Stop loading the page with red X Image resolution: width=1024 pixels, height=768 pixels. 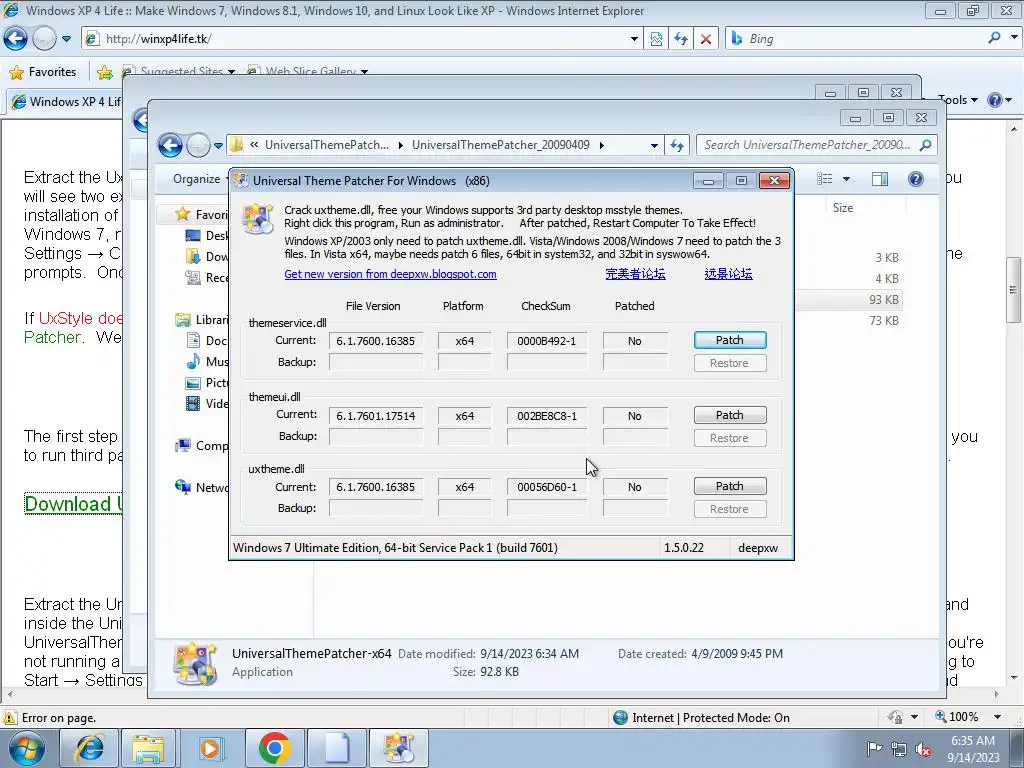pyautogui.click(x=706, y=39)
